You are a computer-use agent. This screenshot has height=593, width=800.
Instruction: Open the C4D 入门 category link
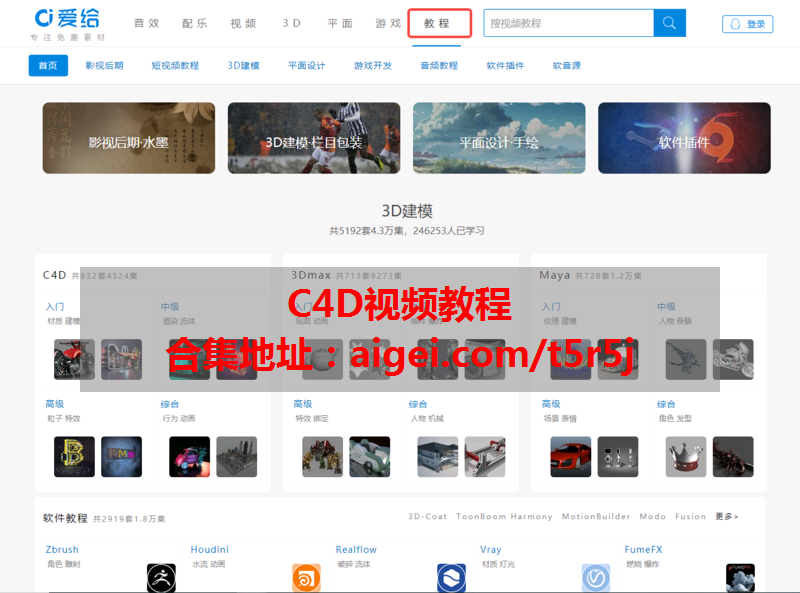55,306
